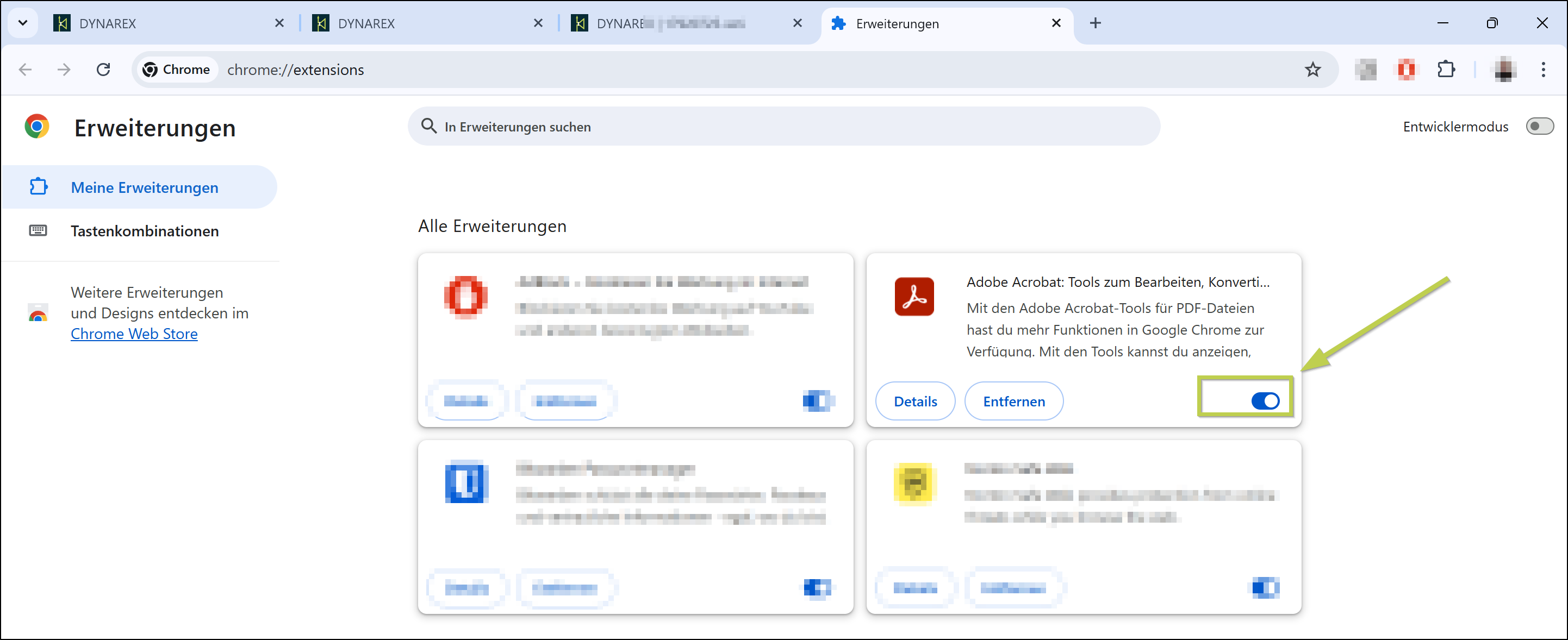This screenshot has width=1568, height=640.
Task: Open Tastenkombinationen in the sidebar
Action: (x=144, y=231)
